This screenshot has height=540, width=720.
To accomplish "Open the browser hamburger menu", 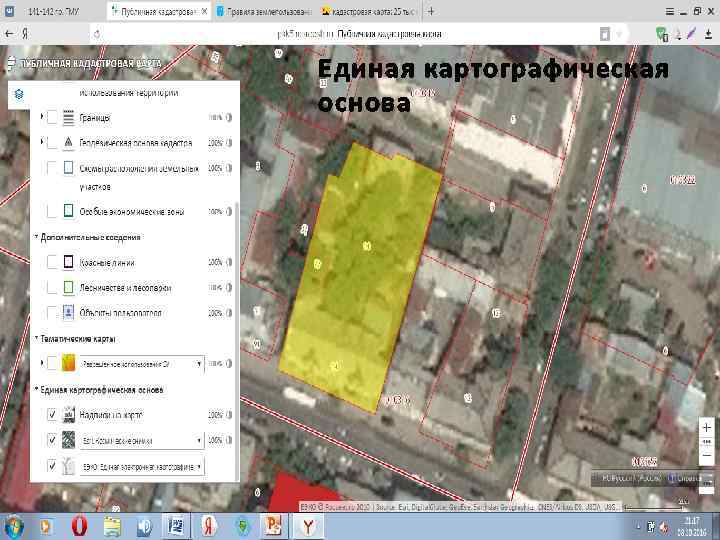I will coord(670,11).
